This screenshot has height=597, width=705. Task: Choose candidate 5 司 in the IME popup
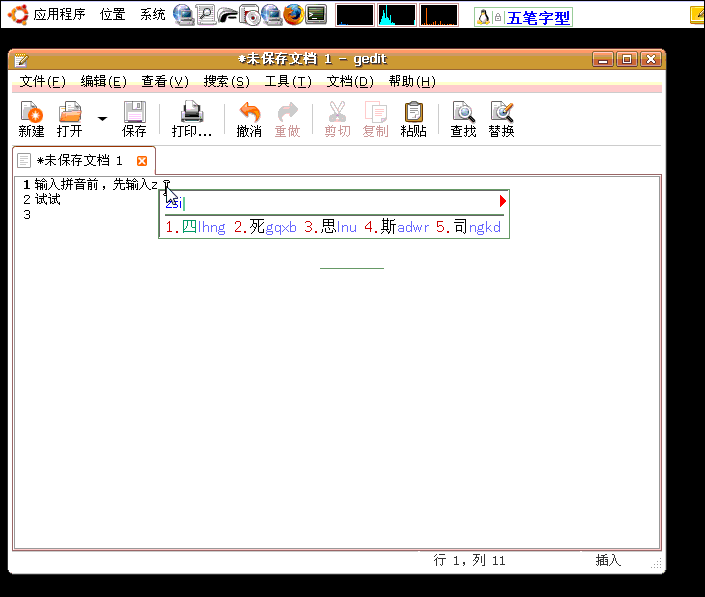coord(469,227)
